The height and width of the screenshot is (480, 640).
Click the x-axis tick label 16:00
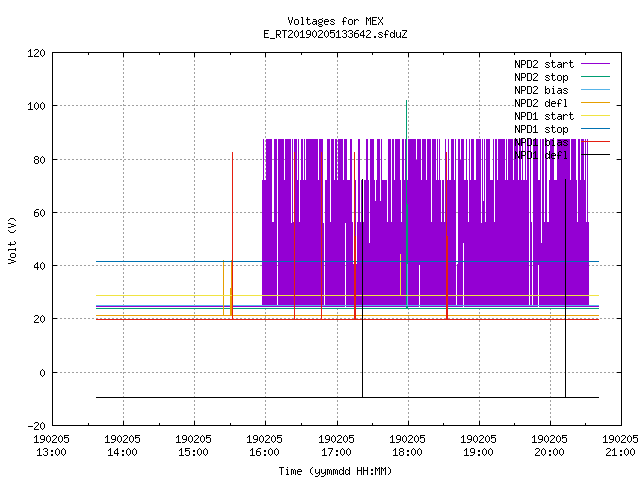point(264,453)
